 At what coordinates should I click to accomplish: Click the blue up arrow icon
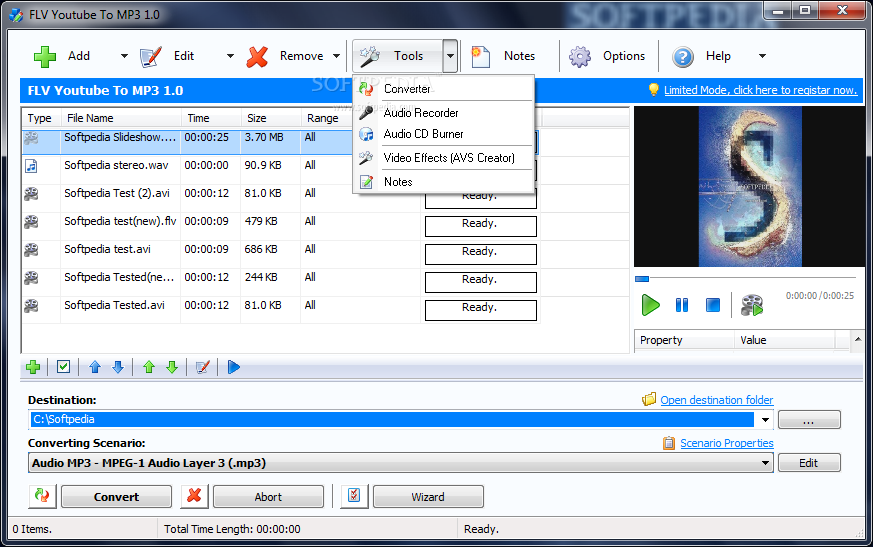[x=95, y=367]
